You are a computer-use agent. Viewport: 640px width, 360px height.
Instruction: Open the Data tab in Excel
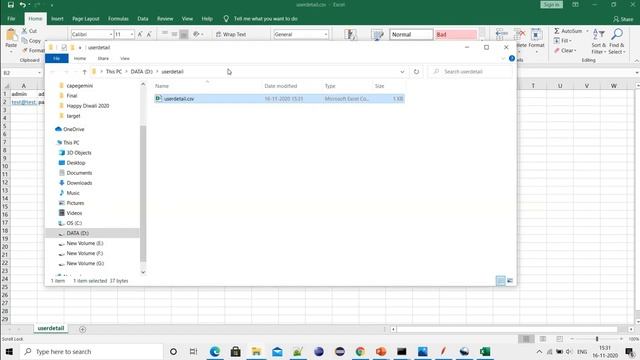(x=143, y=19)
